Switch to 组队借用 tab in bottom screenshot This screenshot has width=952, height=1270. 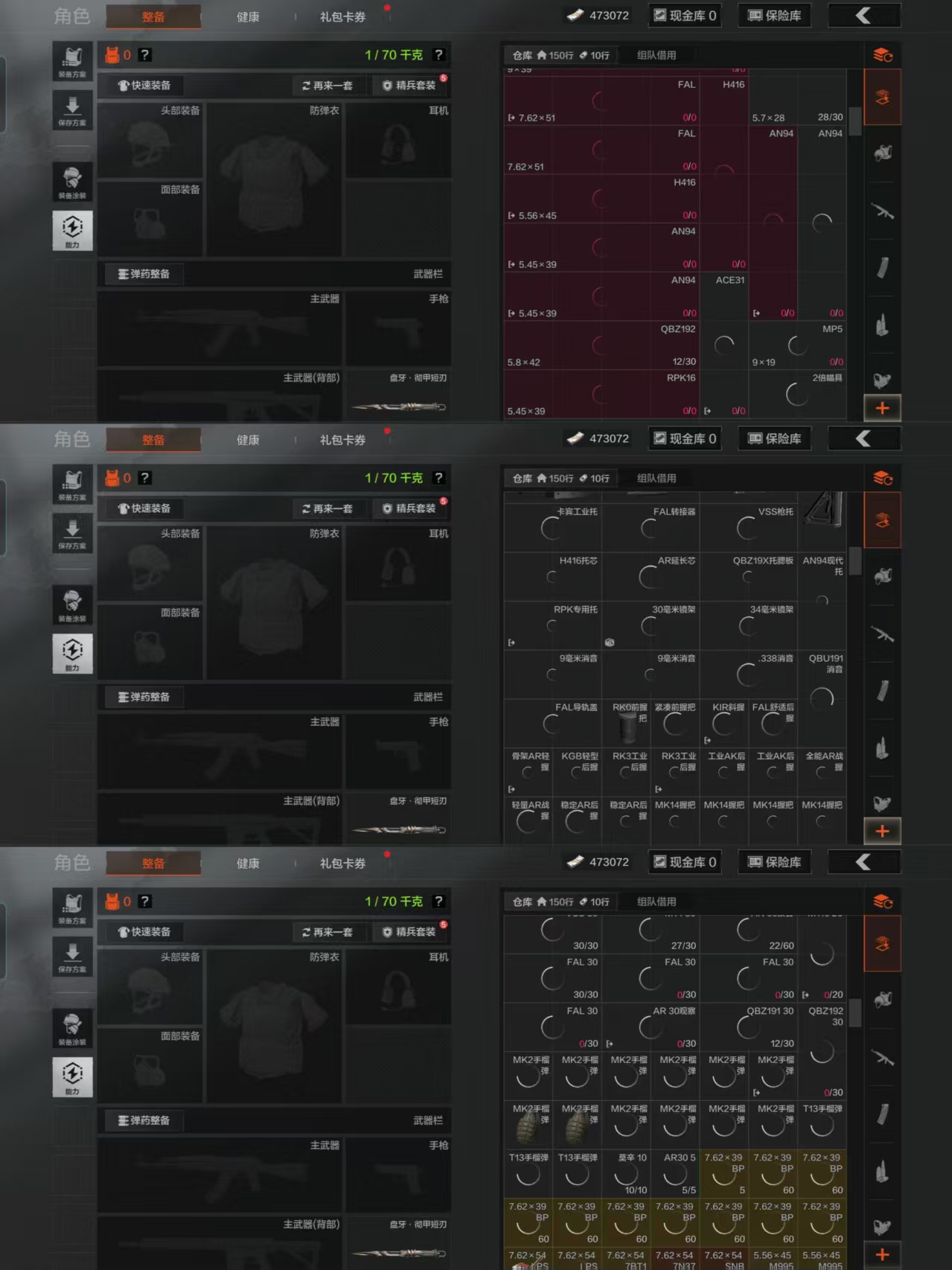(657, 902)
